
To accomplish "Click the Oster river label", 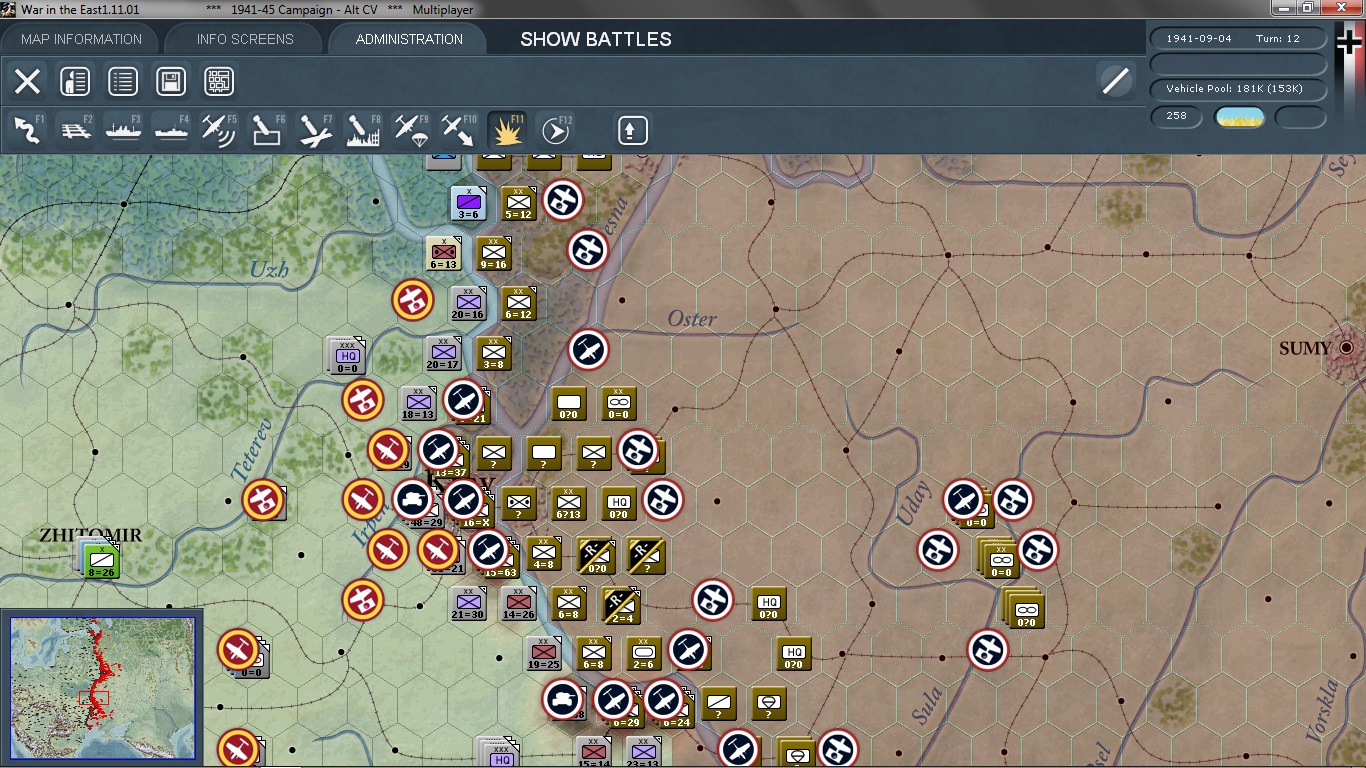I will (x=692, y=319).
